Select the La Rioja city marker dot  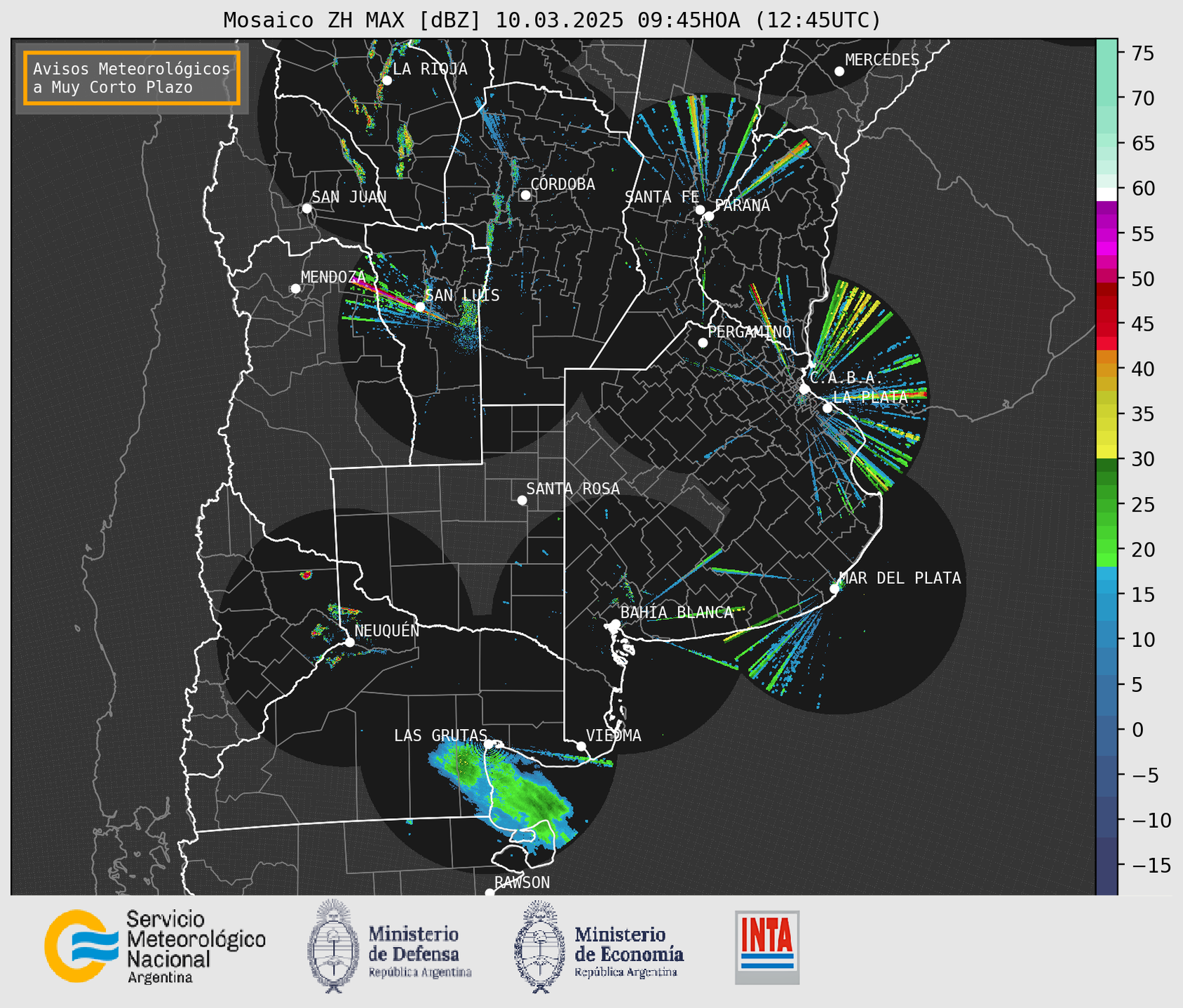click(x=386, y=81)
